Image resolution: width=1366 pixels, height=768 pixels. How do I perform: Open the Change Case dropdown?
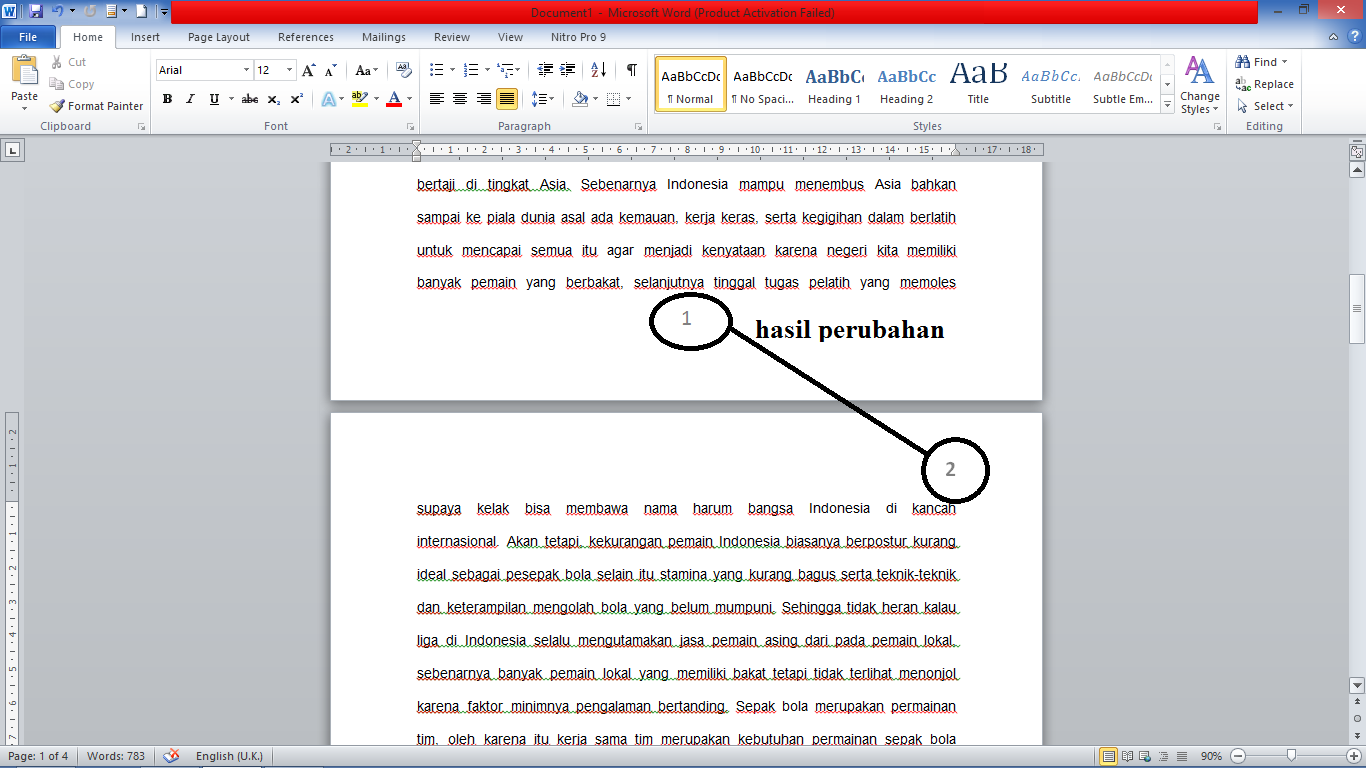pyautogui.click(x=366, y=70)
